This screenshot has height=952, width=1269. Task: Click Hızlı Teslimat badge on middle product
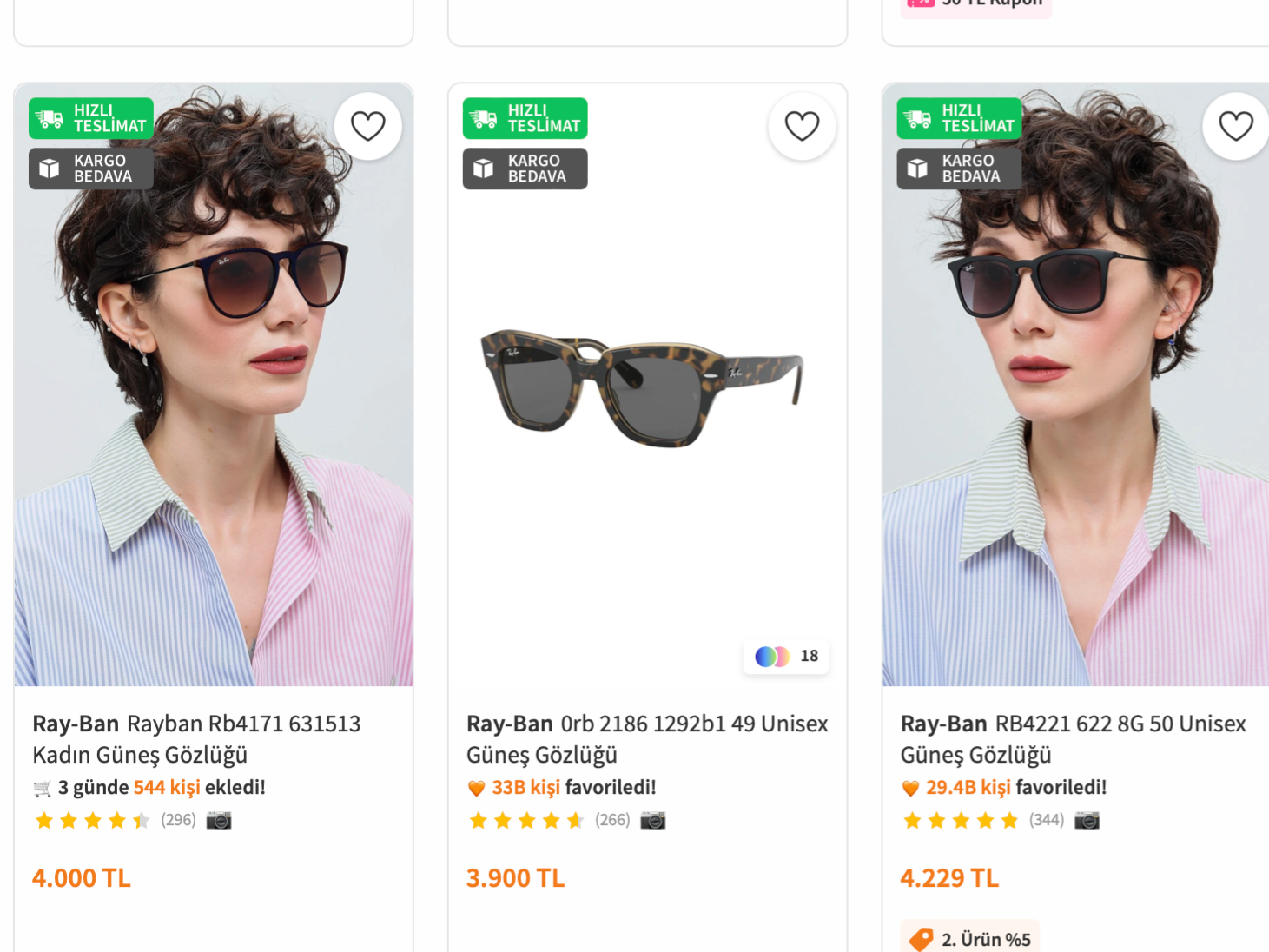525,118
